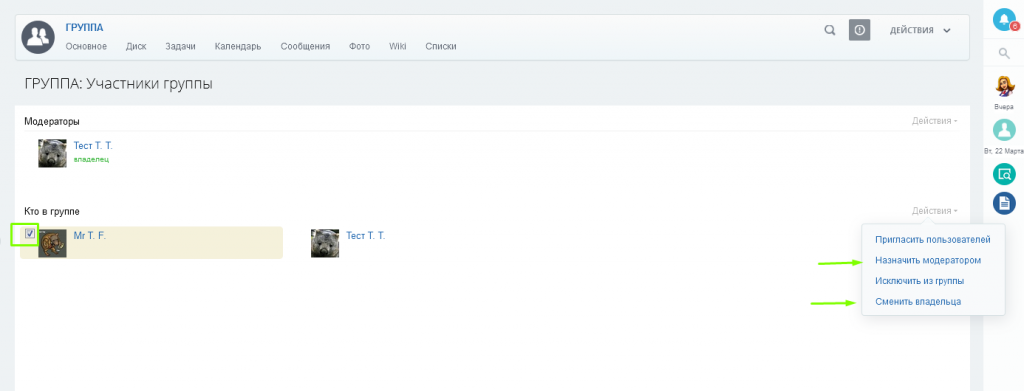Open chat with 'Вт, 22 Марта' teal avatar

coord(1004,130)
